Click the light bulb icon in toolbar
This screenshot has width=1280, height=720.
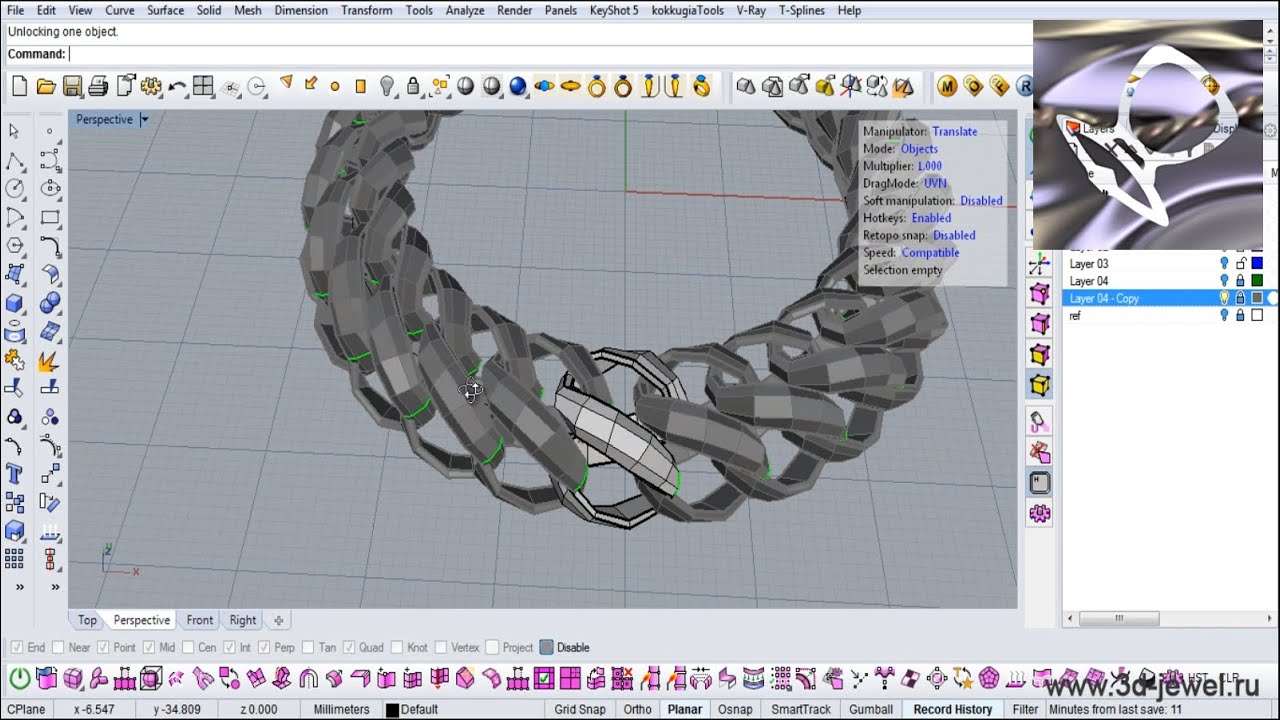[387, 87]
